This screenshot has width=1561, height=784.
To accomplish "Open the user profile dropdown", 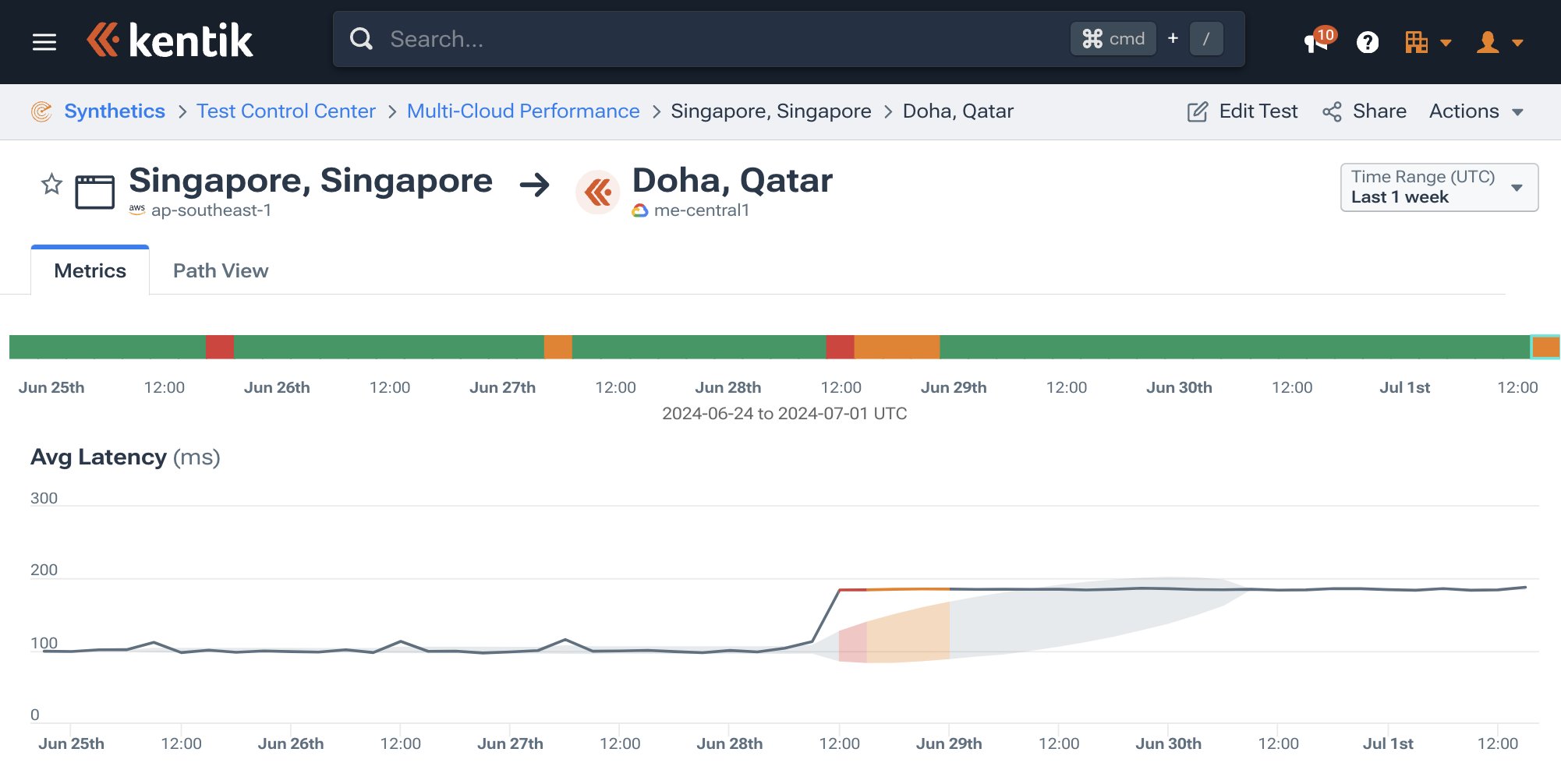I will pyautogui.click(x=1499, y=42).
